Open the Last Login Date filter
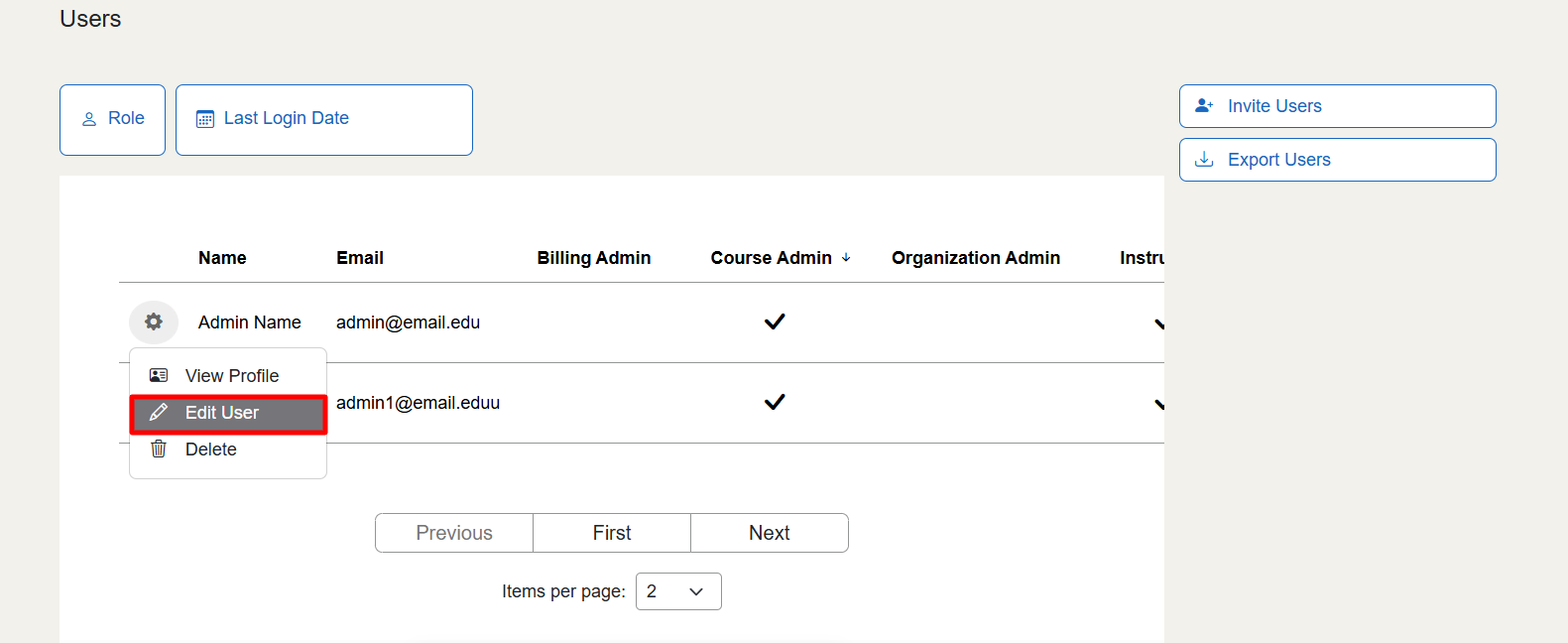The width and height of the screenshot is (1568, 643). [324, 120]
